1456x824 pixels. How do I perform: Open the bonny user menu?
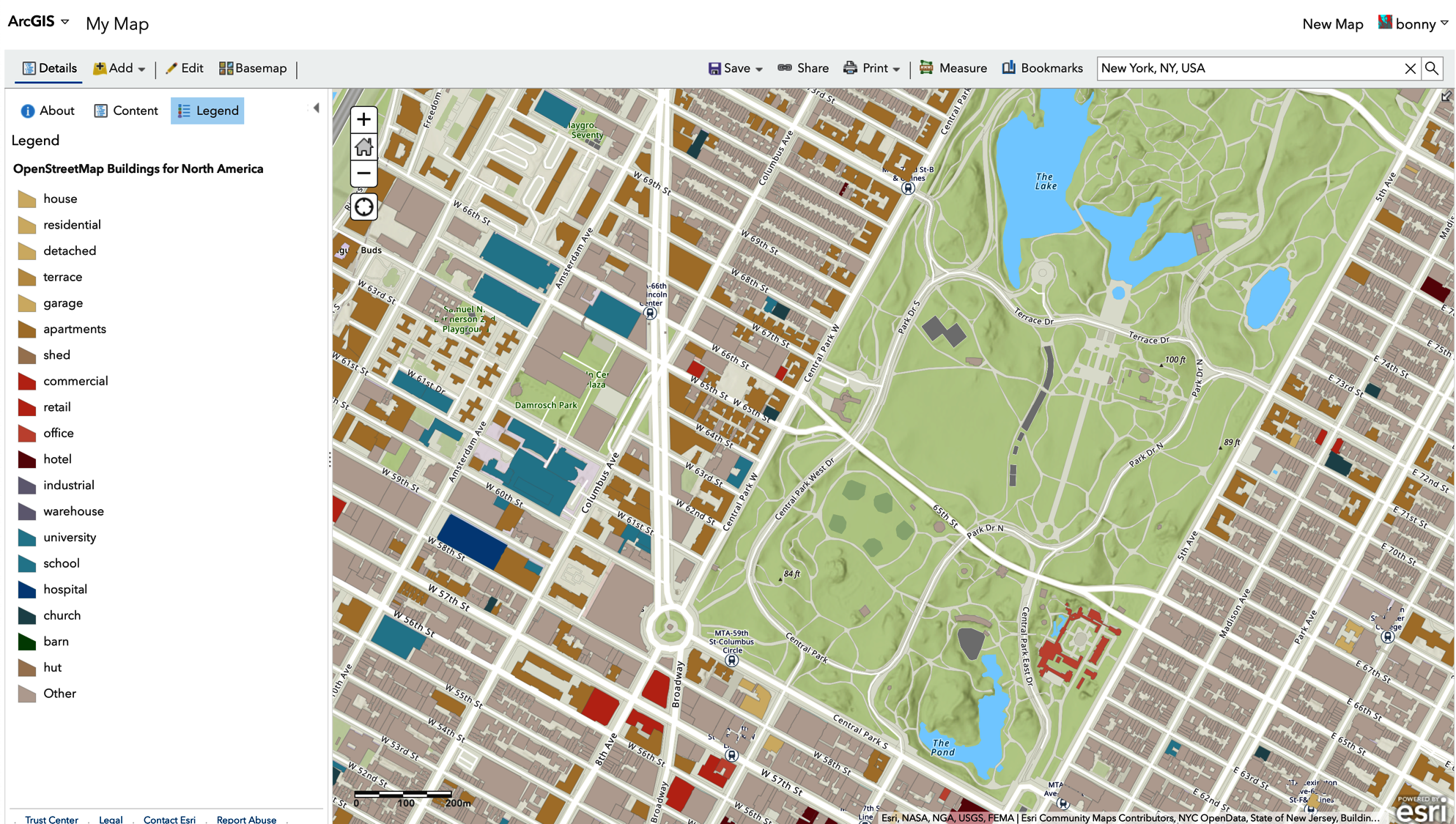coord(1413,23)
